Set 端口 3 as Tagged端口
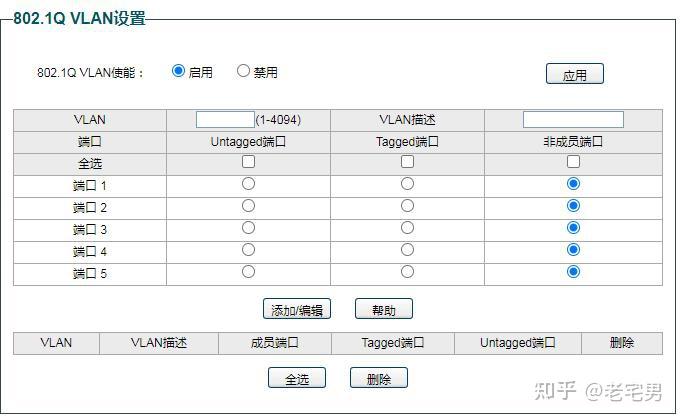 [407, 228]
